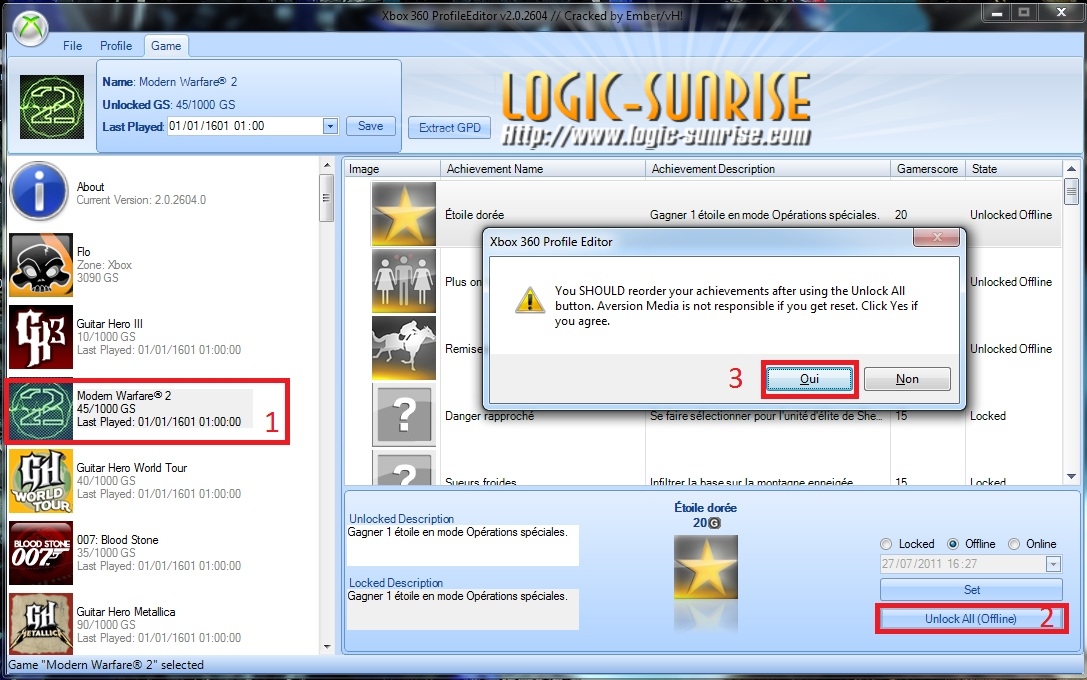
Task: Select the 'Guitar Hero Metallica' title text
Action: click(x=125, y=612)
